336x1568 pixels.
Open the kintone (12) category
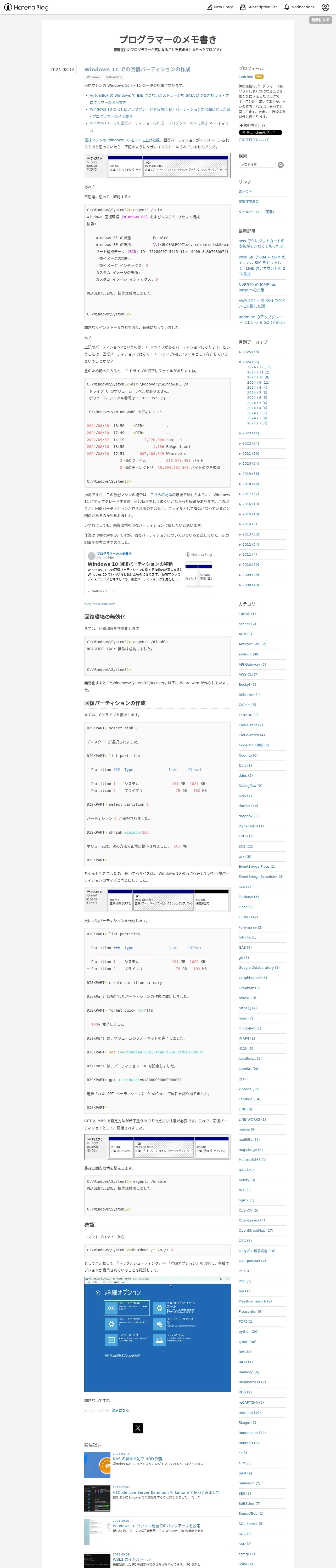click(249, 1089)
